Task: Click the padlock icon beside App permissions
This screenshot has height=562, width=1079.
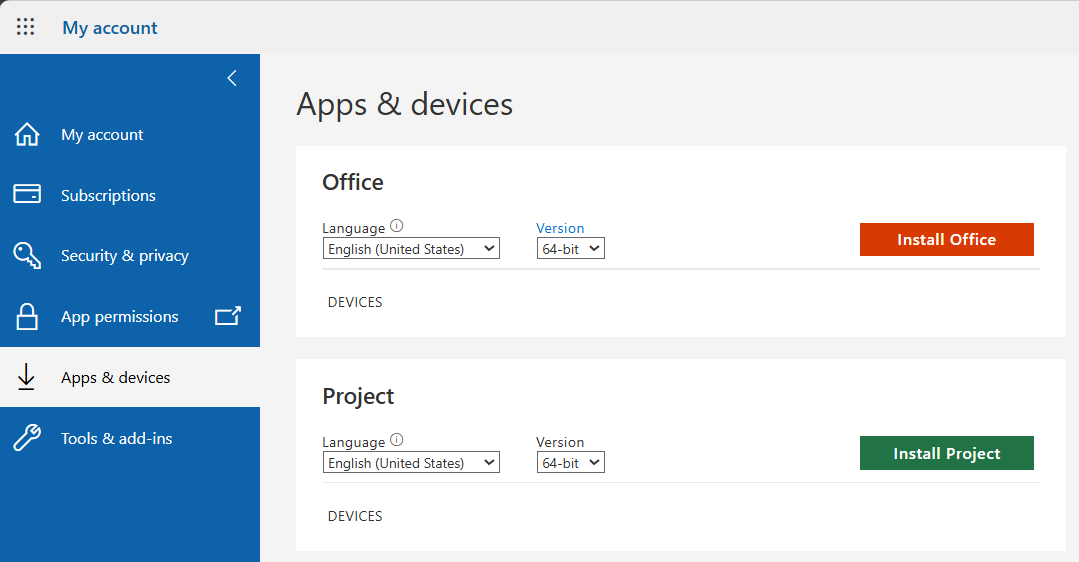Action: 27,316
